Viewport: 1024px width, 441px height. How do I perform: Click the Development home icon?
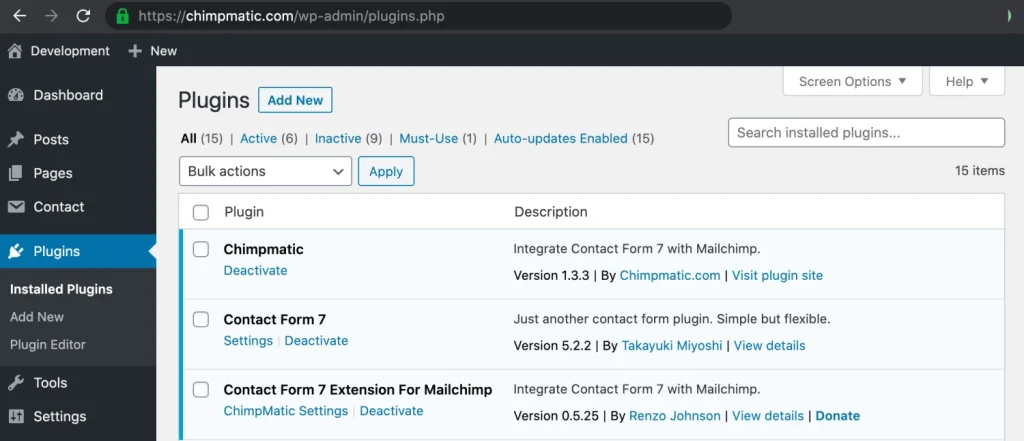[15, 51]
